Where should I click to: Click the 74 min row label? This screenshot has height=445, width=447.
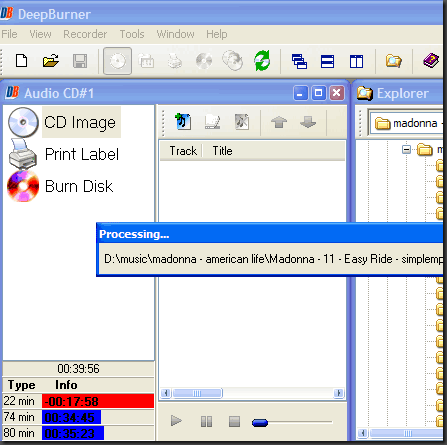tap(19, 417)
